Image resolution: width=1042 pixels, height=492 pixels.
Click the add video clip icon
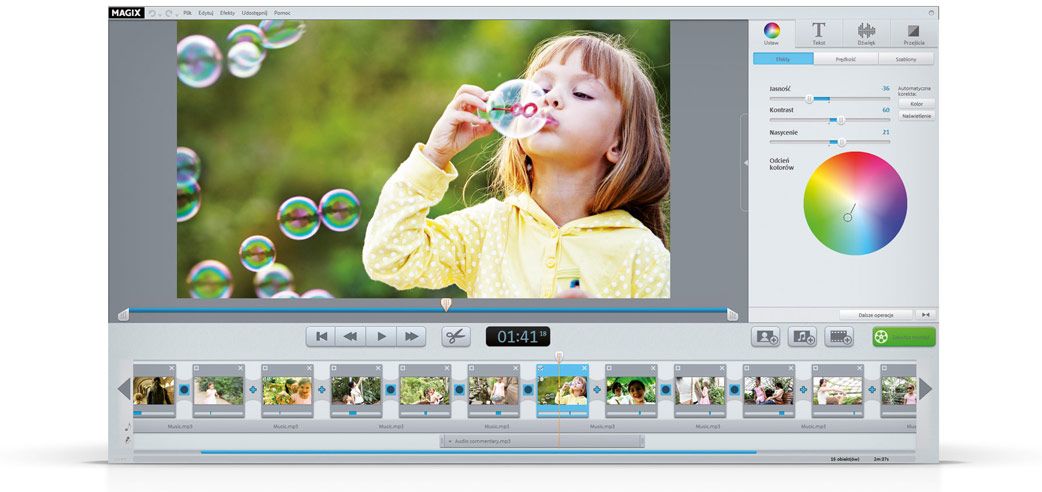pyautogui.click(x=839, y=338)
